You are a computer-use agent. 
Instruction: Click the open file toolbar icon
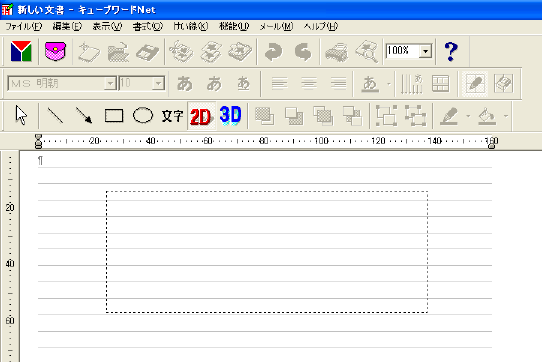[118, 52]
